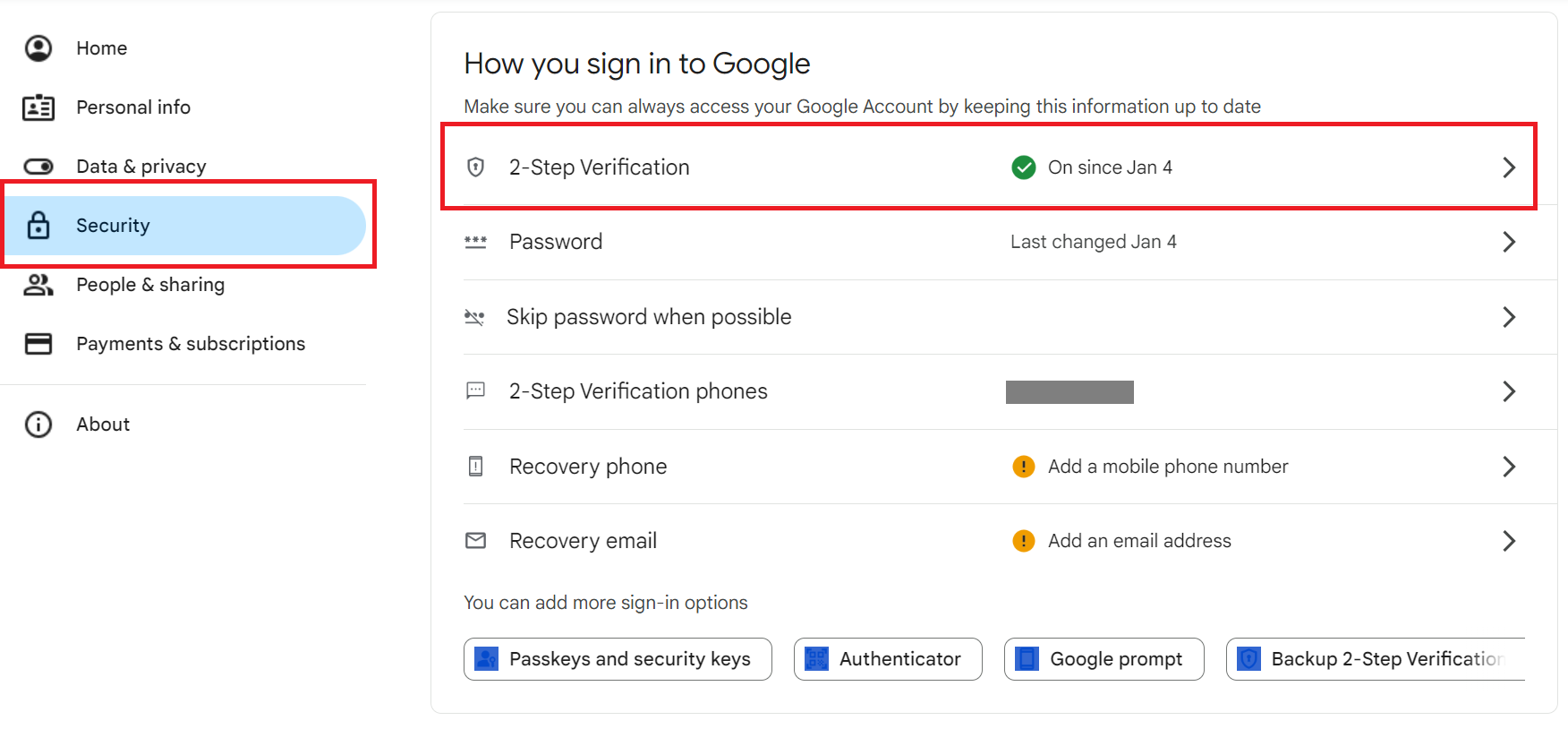
Task: Expand the 2-Step Verification row chevron
Action: 1509,167
